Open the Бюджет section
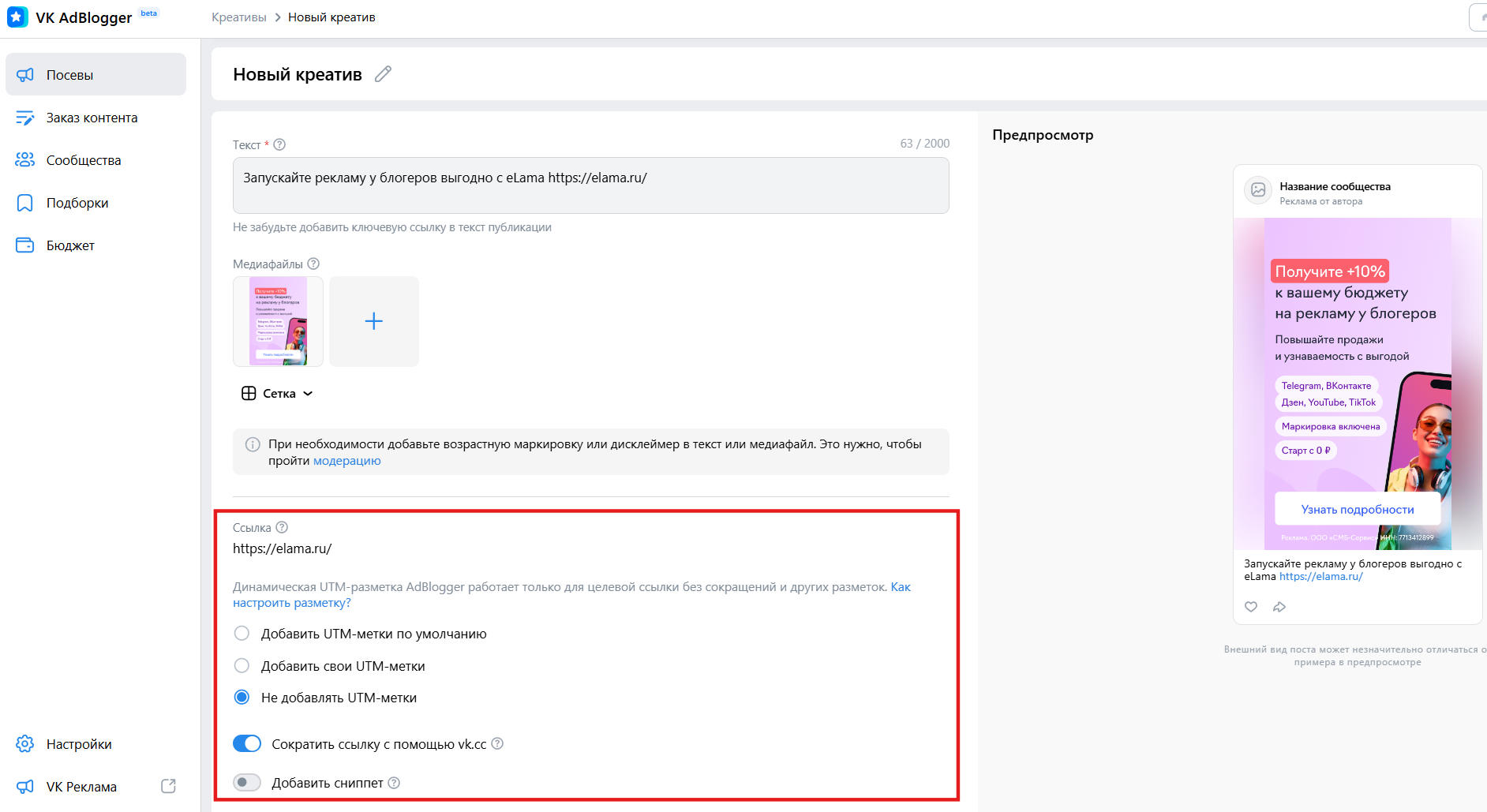 click(73, 245)
